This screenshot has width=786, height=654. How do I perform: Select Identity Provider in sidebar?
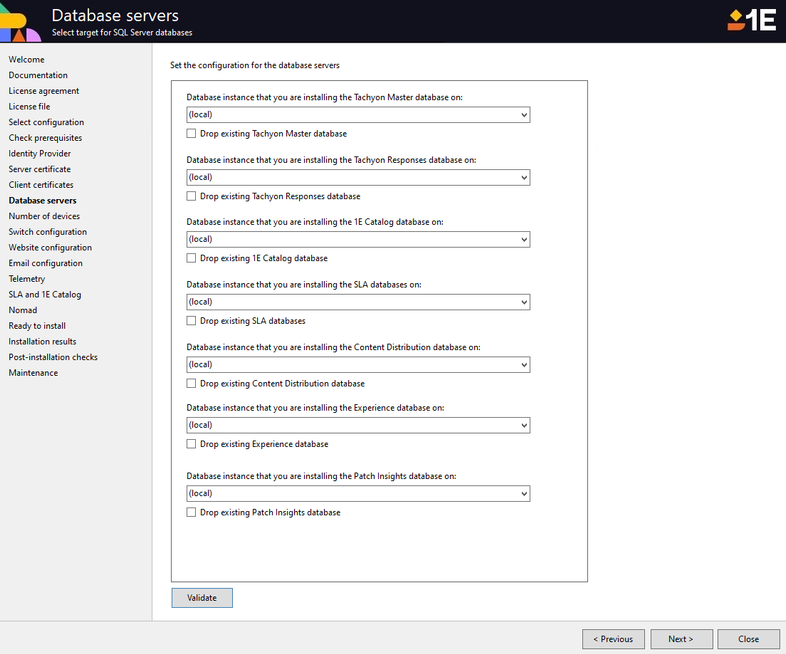40,153
